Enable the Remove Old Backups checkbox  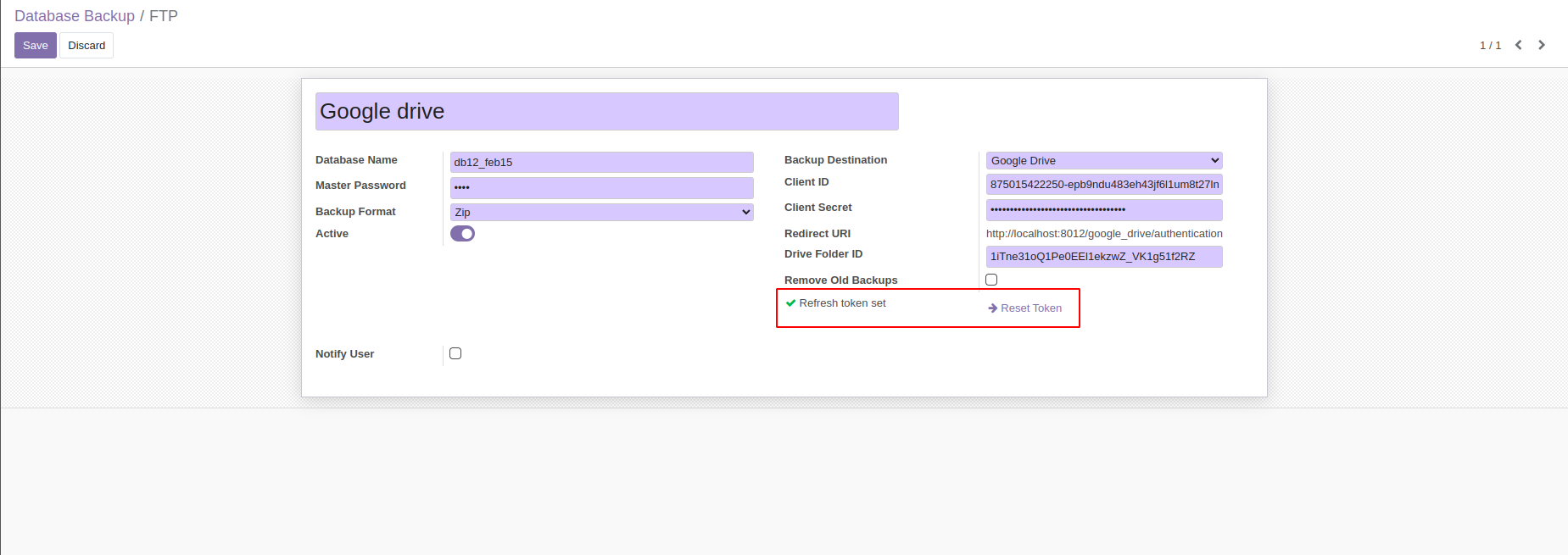[991, 280]
